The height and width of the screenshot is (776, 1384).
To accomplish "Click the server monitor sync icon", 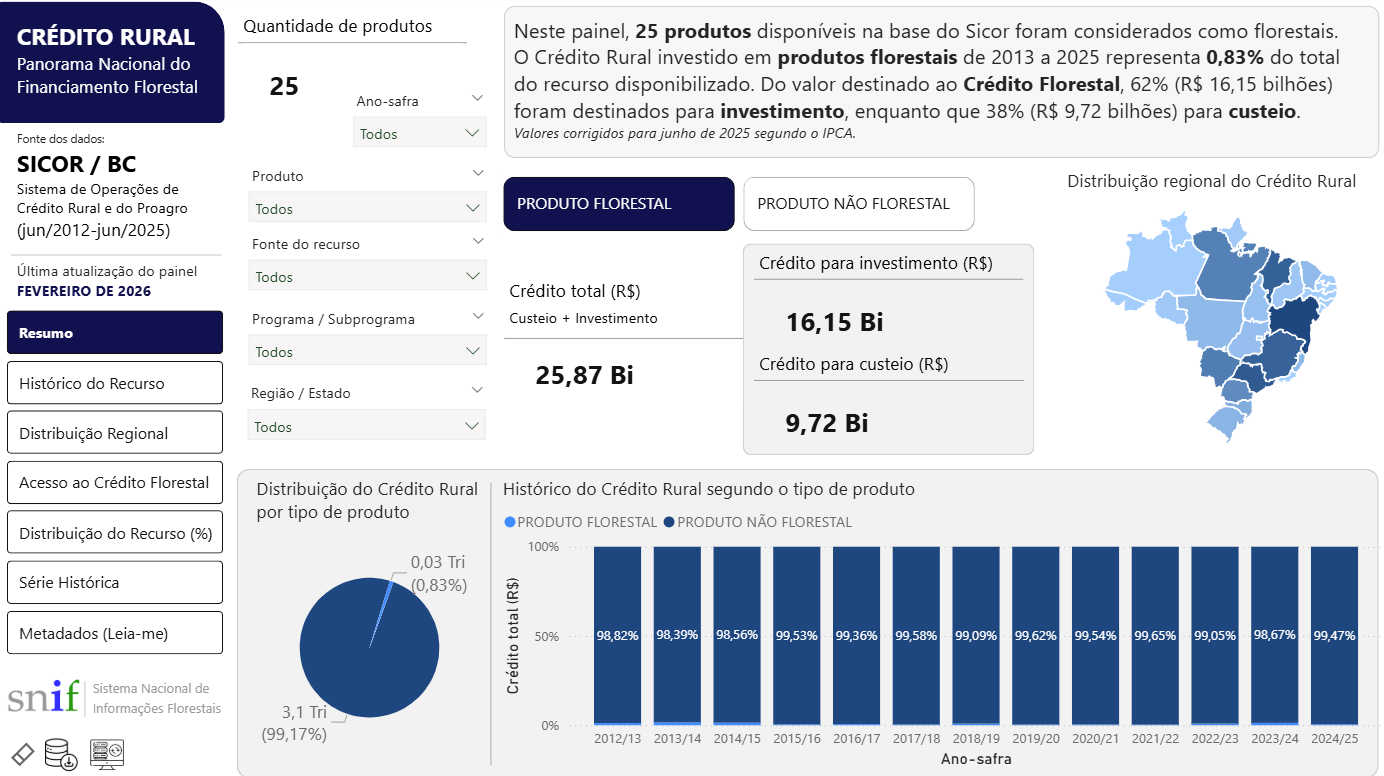I will click(x=106, y=753).
